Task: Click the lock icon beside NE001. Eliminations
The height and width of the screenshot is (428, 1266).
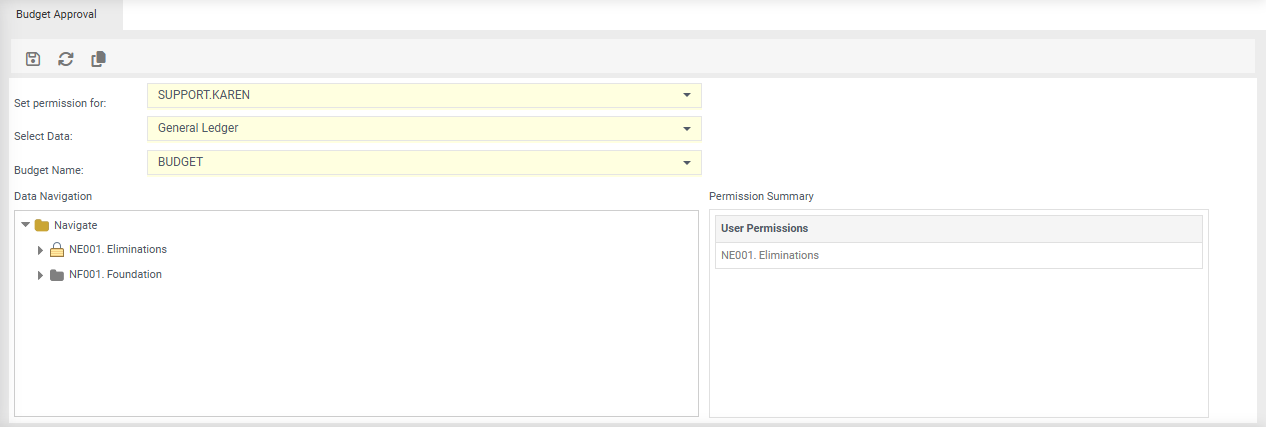Action: coord(57,250)
